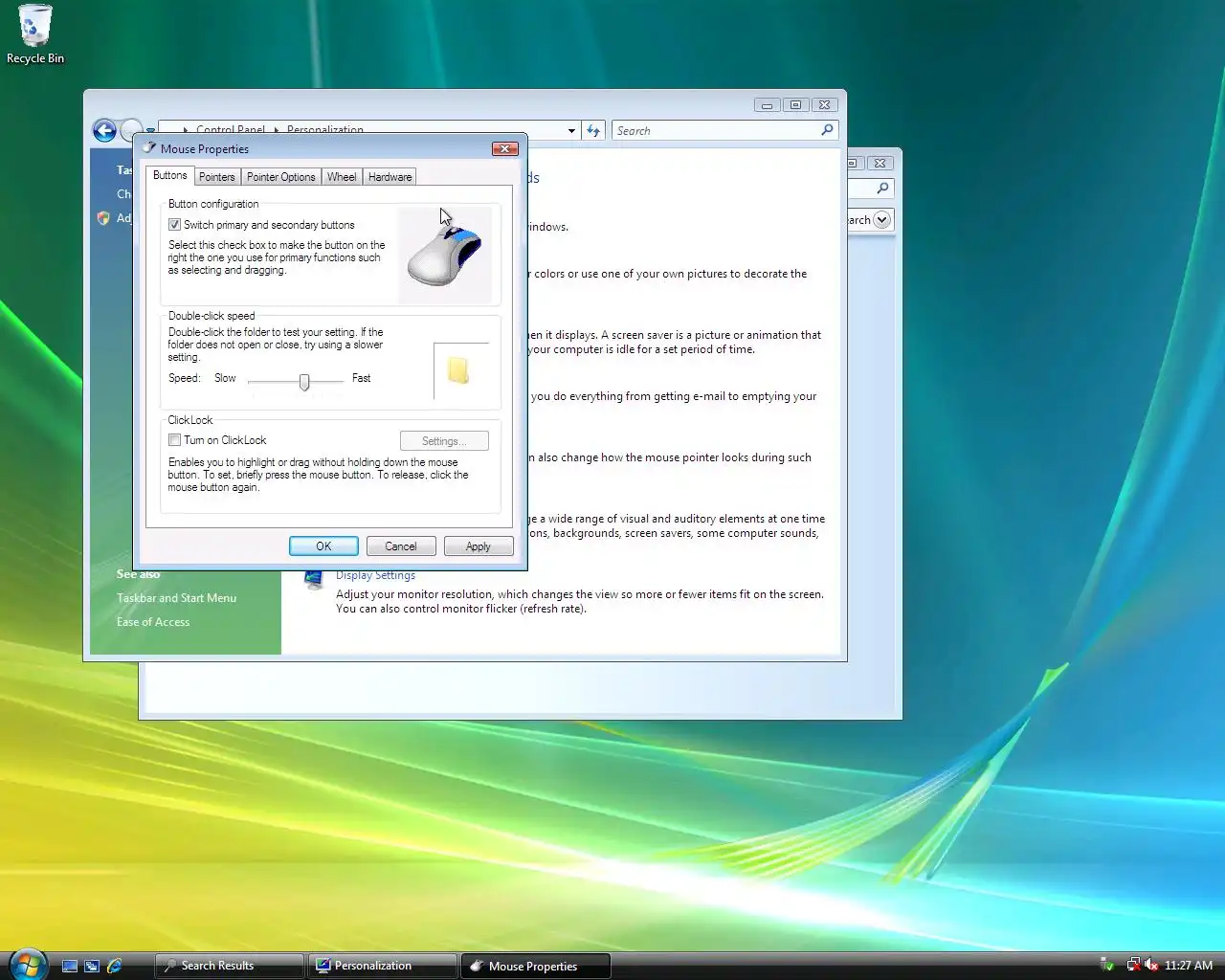Maximize the Personalization window
Screen dimensions: 1225x980
point(795,105)
